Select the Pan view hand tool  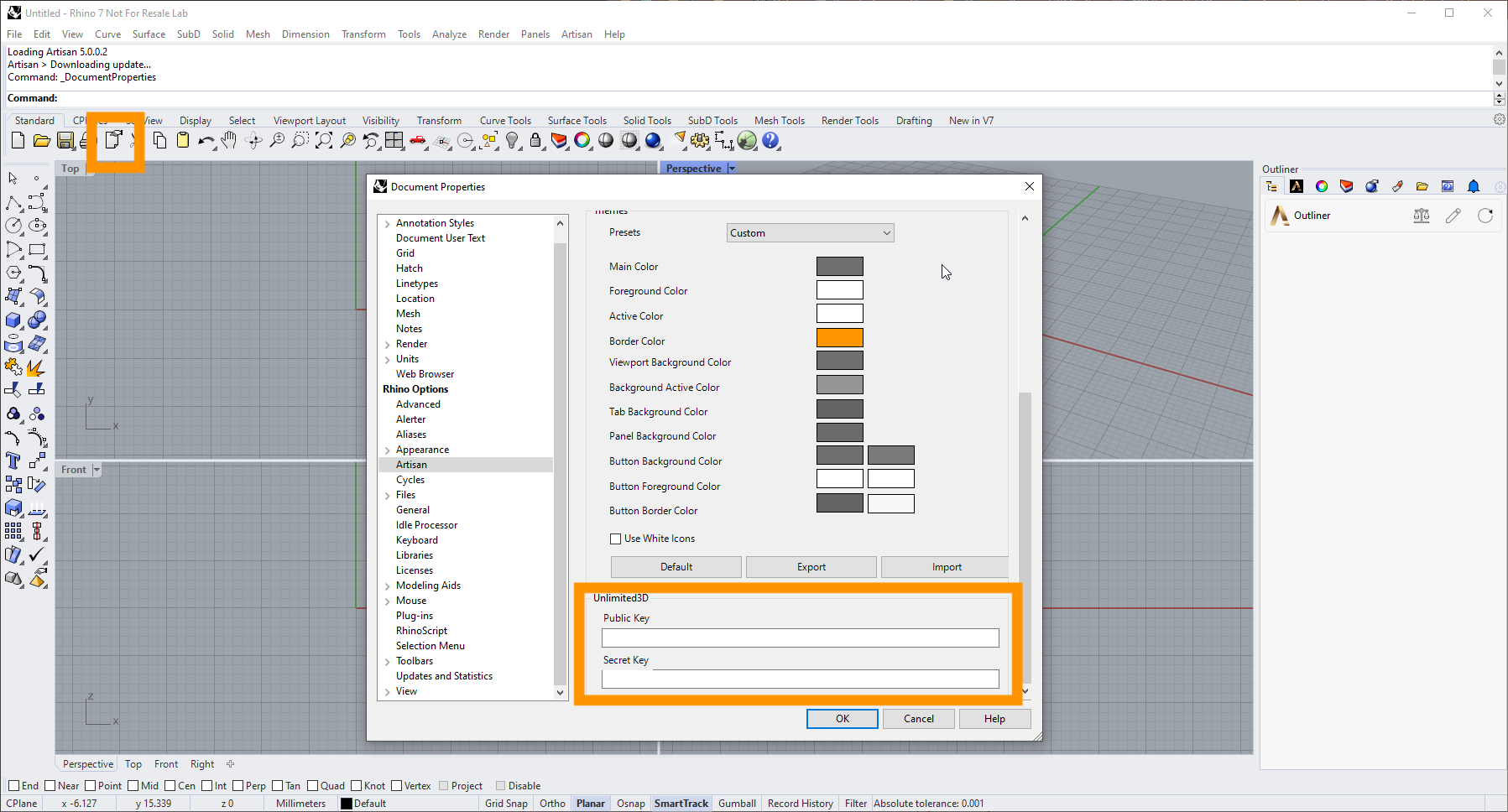tap(229, 141)
